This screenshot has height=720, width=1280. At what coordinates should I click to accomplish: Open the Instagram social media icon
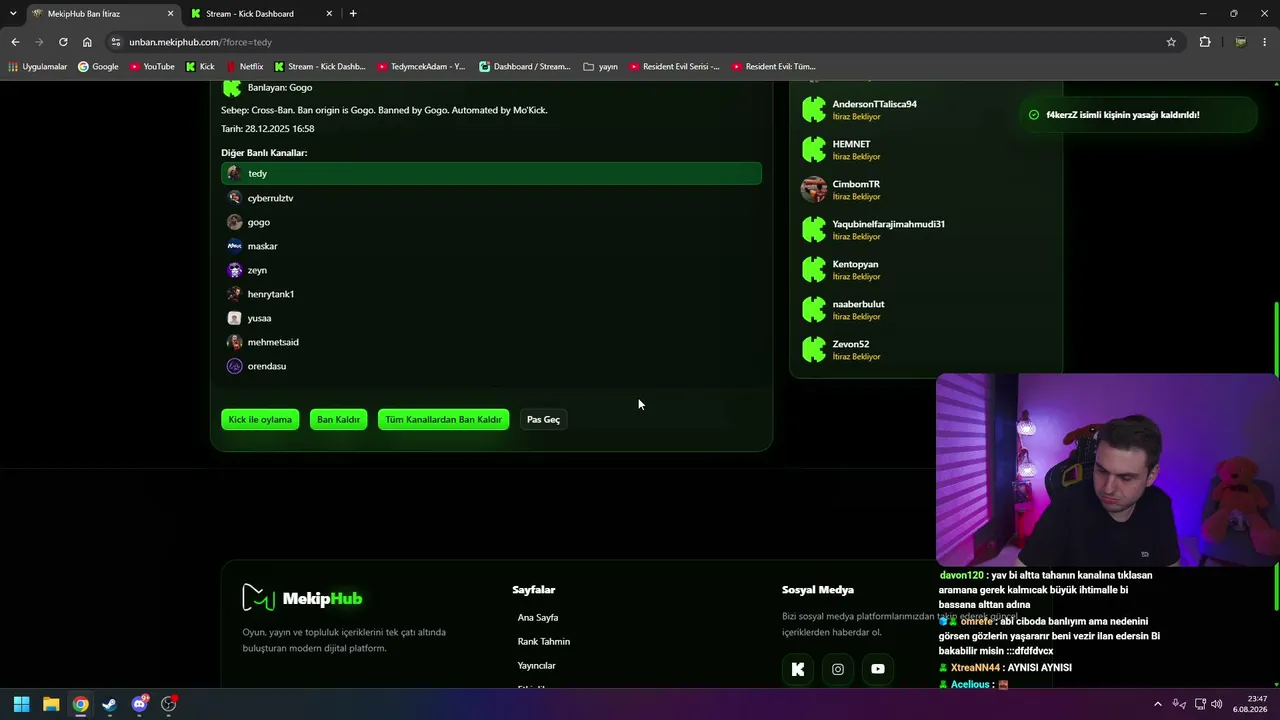(838, 669)
